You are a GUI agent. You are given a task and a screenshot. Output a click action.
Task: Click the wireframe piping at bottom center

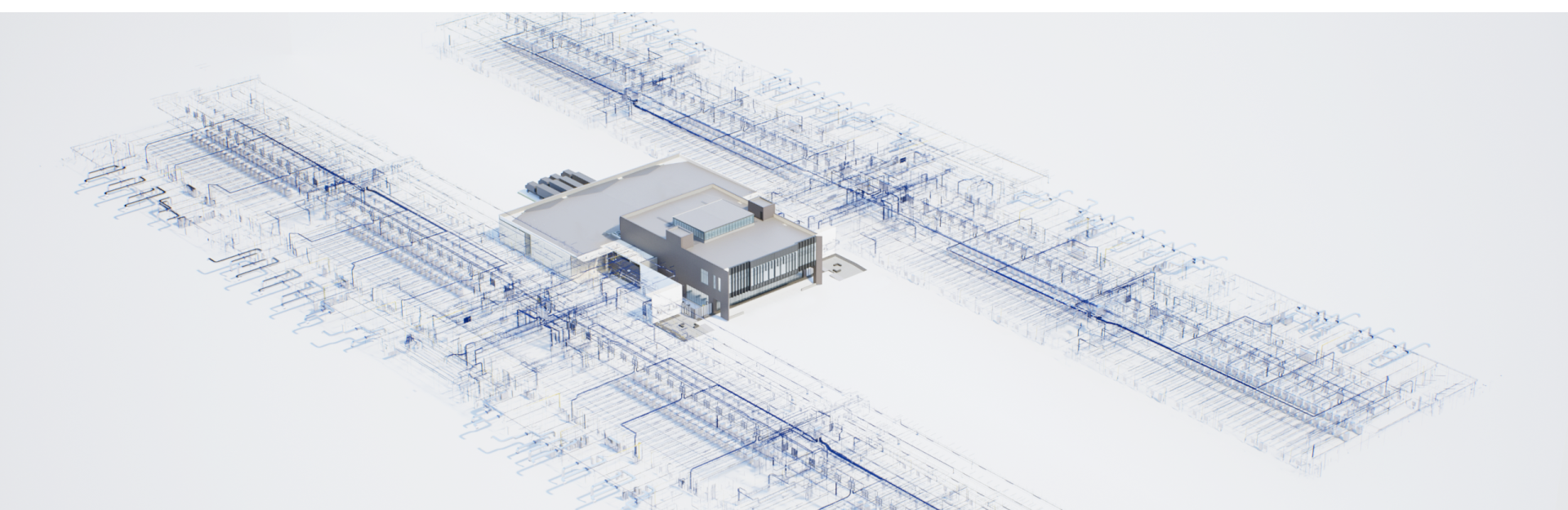pos(735,441)
